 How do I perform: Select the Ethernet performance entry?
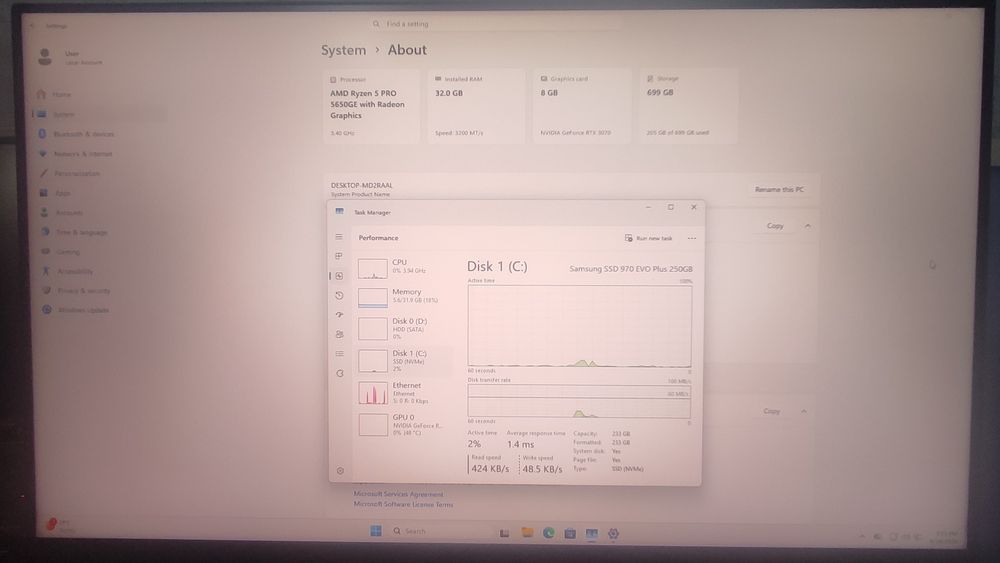404,393
